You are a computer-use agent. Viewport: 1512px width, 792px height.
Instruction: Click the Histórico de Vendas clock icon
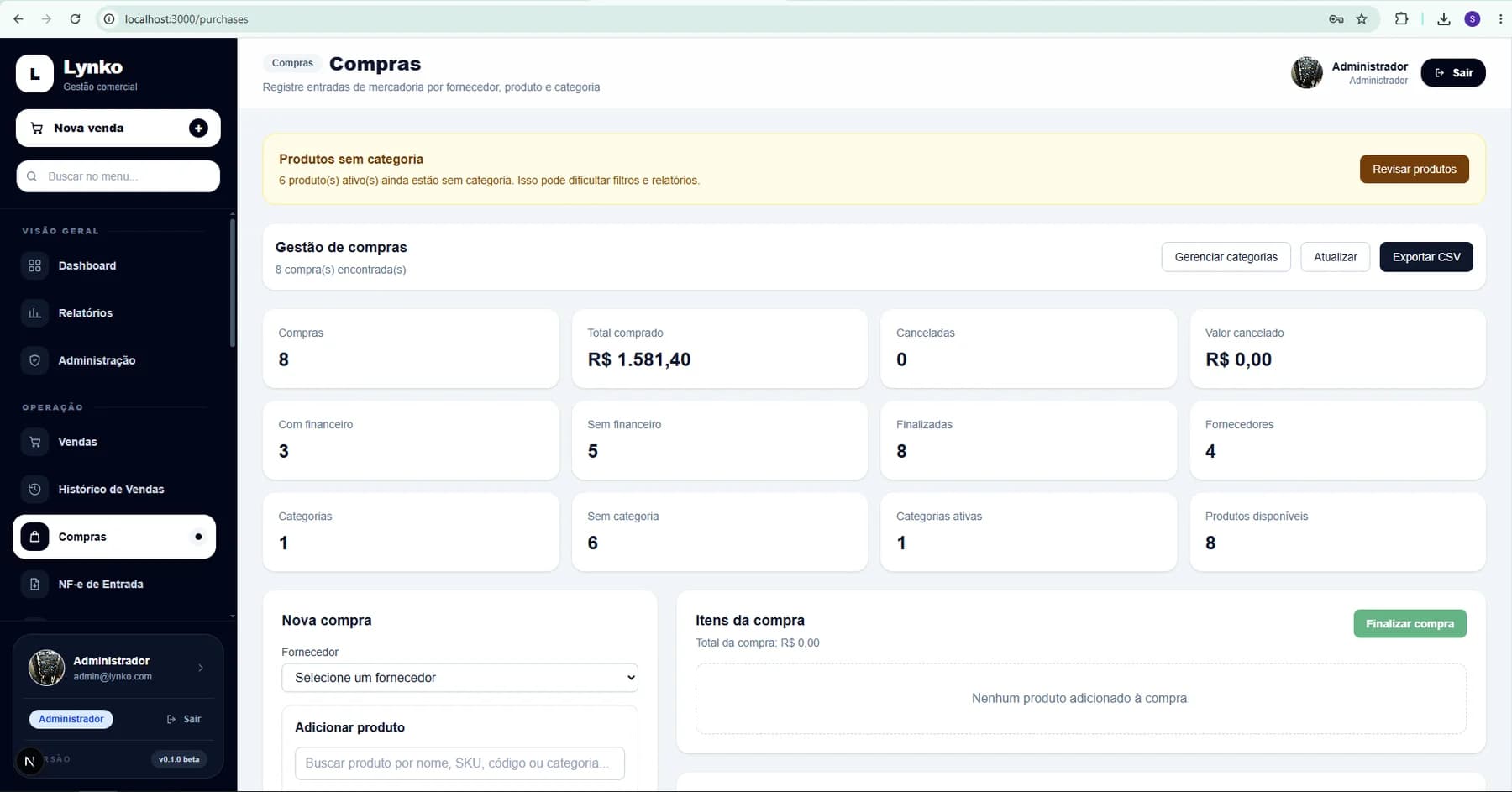34,489
